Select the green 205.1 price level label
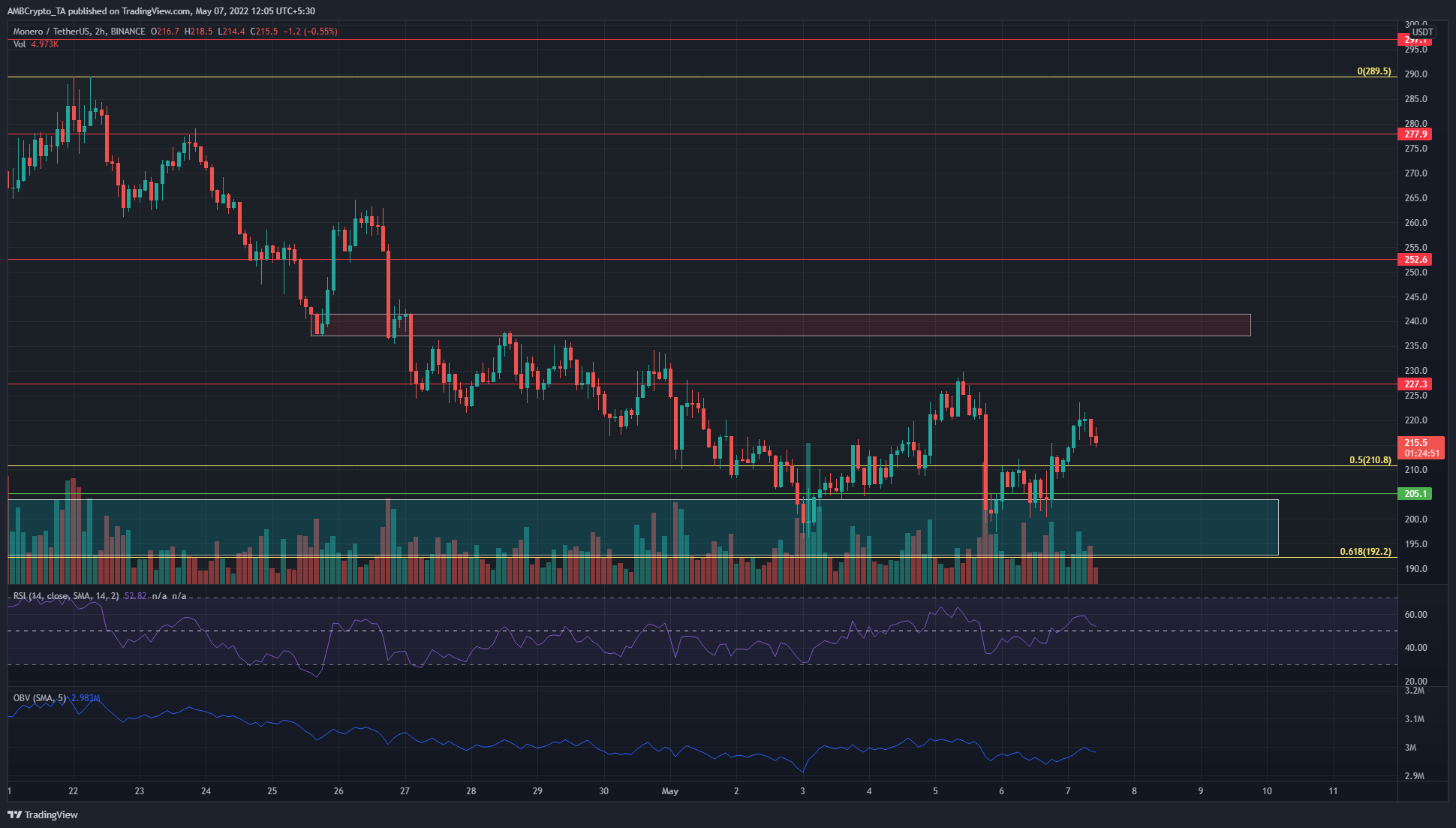This screenshot has height=828, width=1456. 1415,494
